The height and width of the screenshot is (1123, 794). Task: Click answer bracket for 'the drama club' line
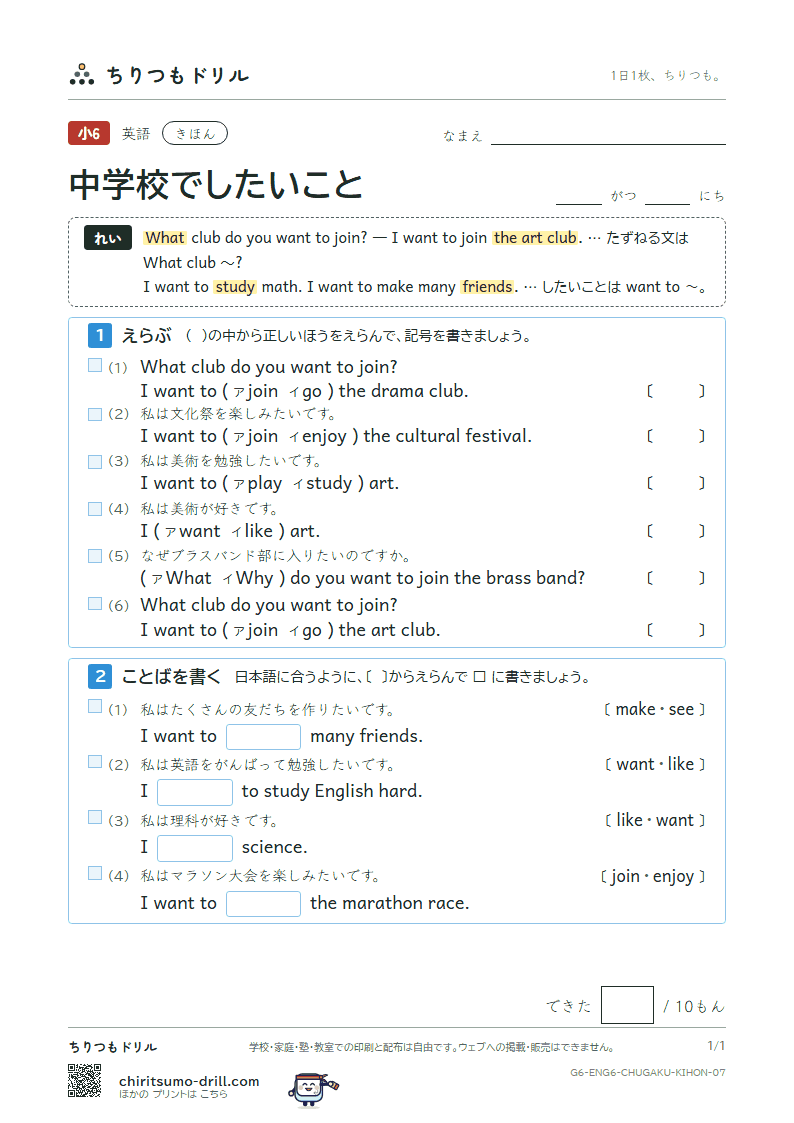pyautogui.click(x=676, y=391)
